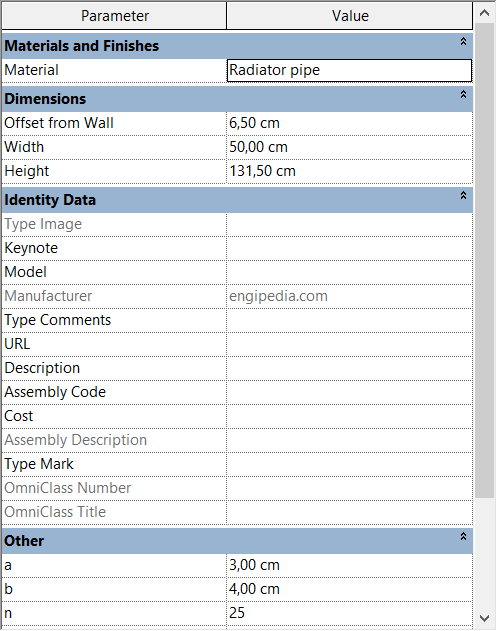Select the Cost parameter label

point(19,416)
